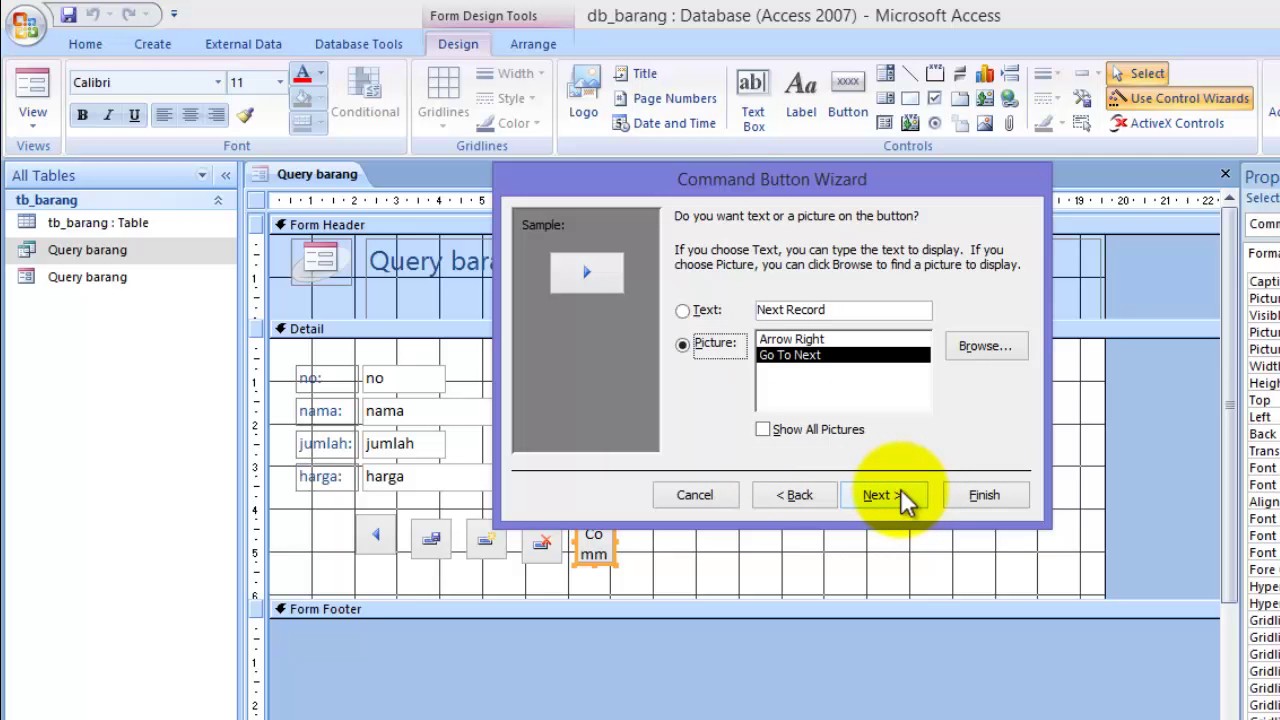Screen dimensions: 1280x720
Task: Click Browse to find a picture
Action: tap(985, 346)
